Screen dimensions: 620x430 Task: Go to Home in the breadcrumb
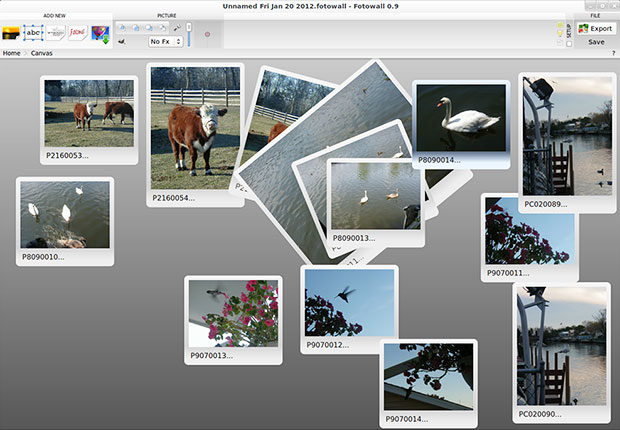pyautogui.click(x=11, y=53)
